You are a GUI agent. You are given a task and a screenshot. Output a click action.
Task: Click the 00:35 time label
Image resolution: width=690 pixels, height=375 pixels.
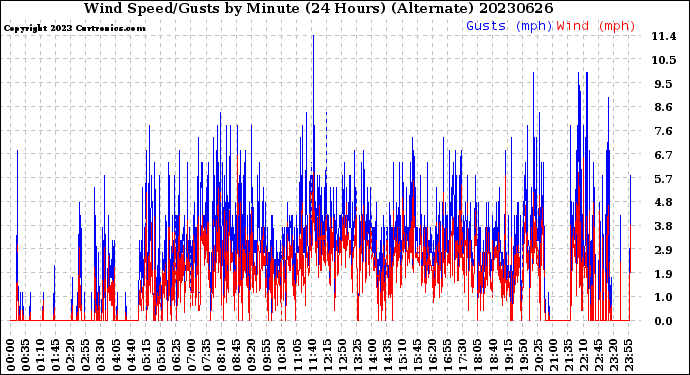tap(26, 355)
